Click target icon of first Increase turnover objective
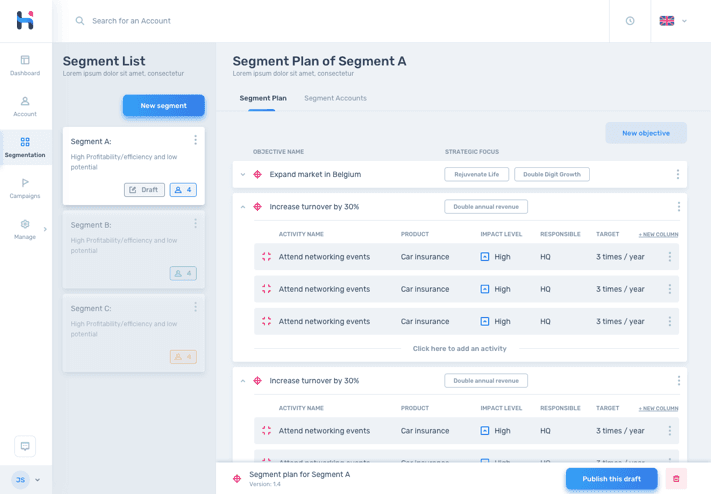This screenshot has height=494, width=711. (258, 207)
